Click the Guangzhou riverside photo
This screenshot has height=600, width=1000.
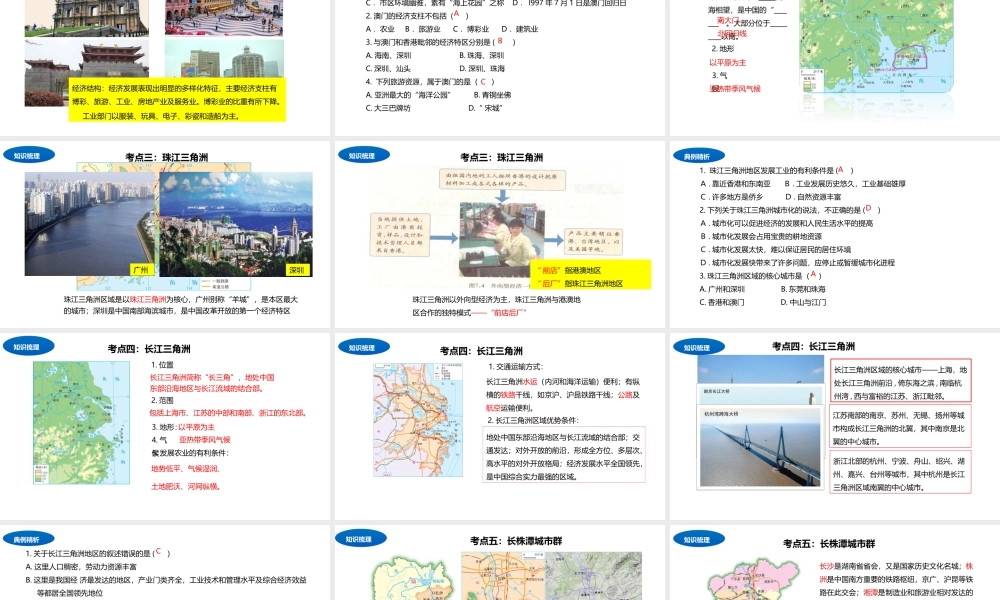coord(89,224)
